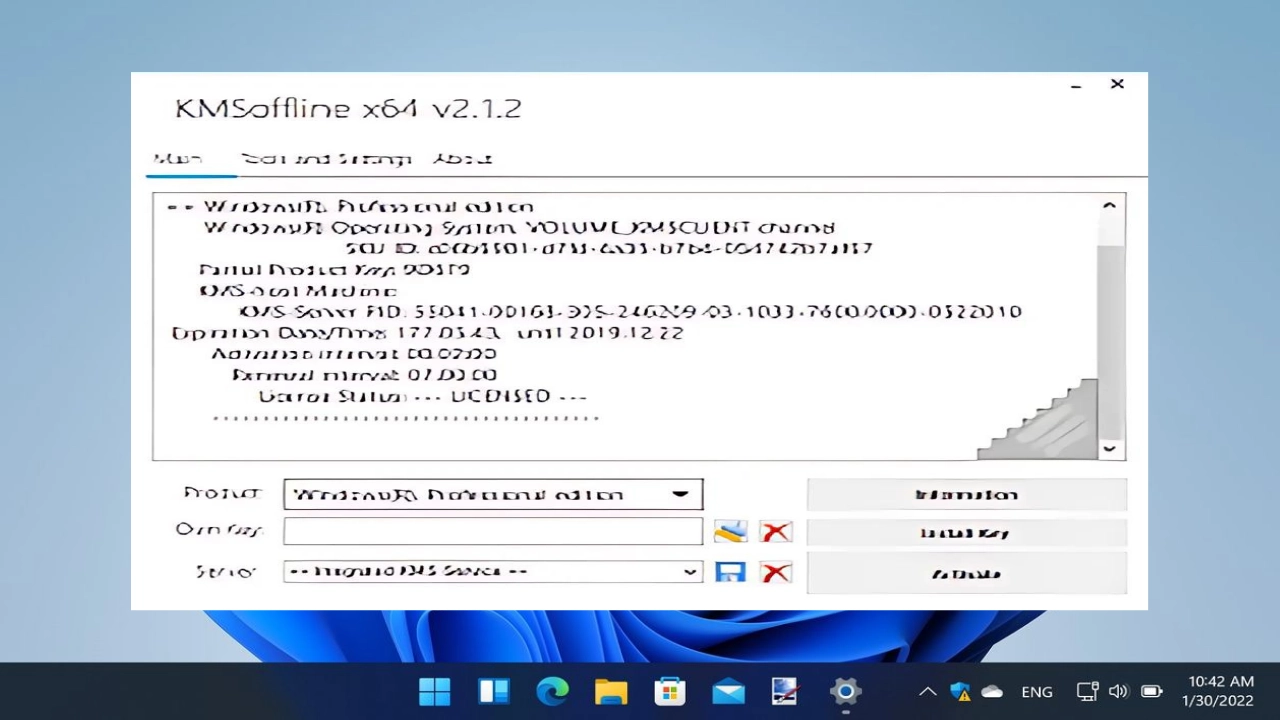This screenshot has height=720, width=1280.
Task: Click the Install Key button
Action: pyautogui.click(x=966, y=533)
